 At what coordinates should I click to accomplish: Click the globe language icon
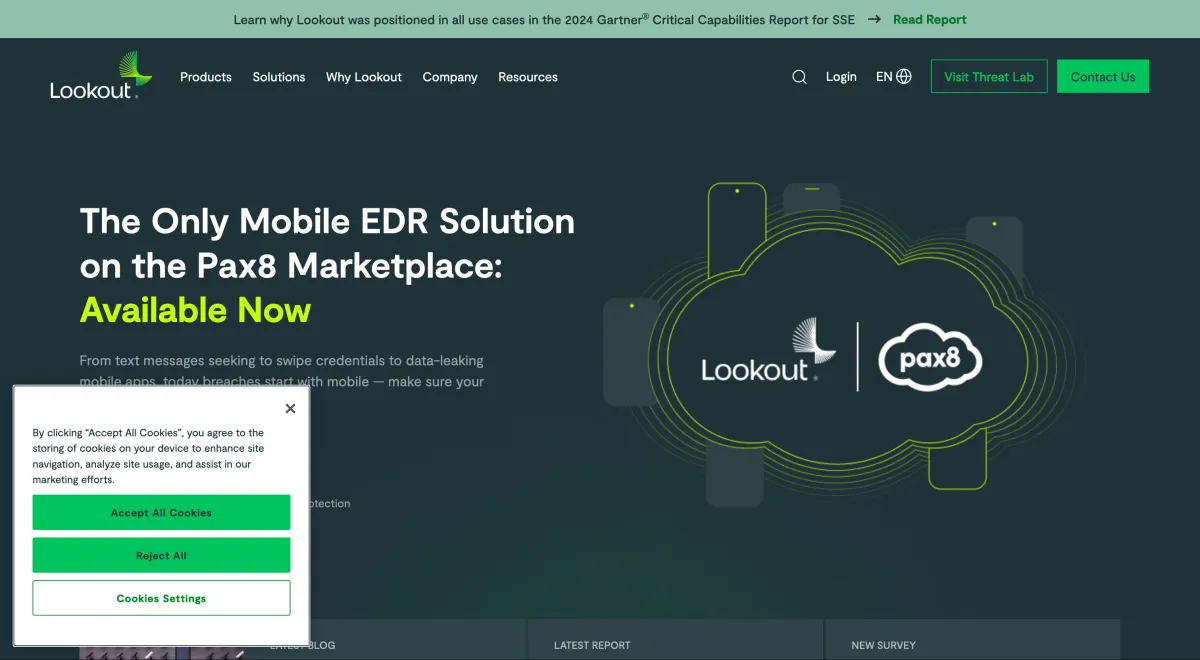point(904,76)
